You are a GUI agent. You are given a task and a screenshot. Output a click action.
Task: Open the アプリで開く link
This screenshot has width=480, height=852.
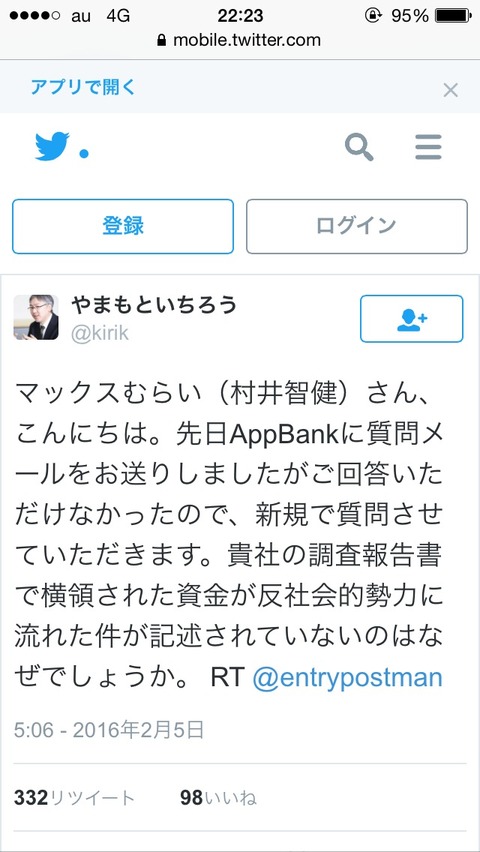click(x=83, y=87)
